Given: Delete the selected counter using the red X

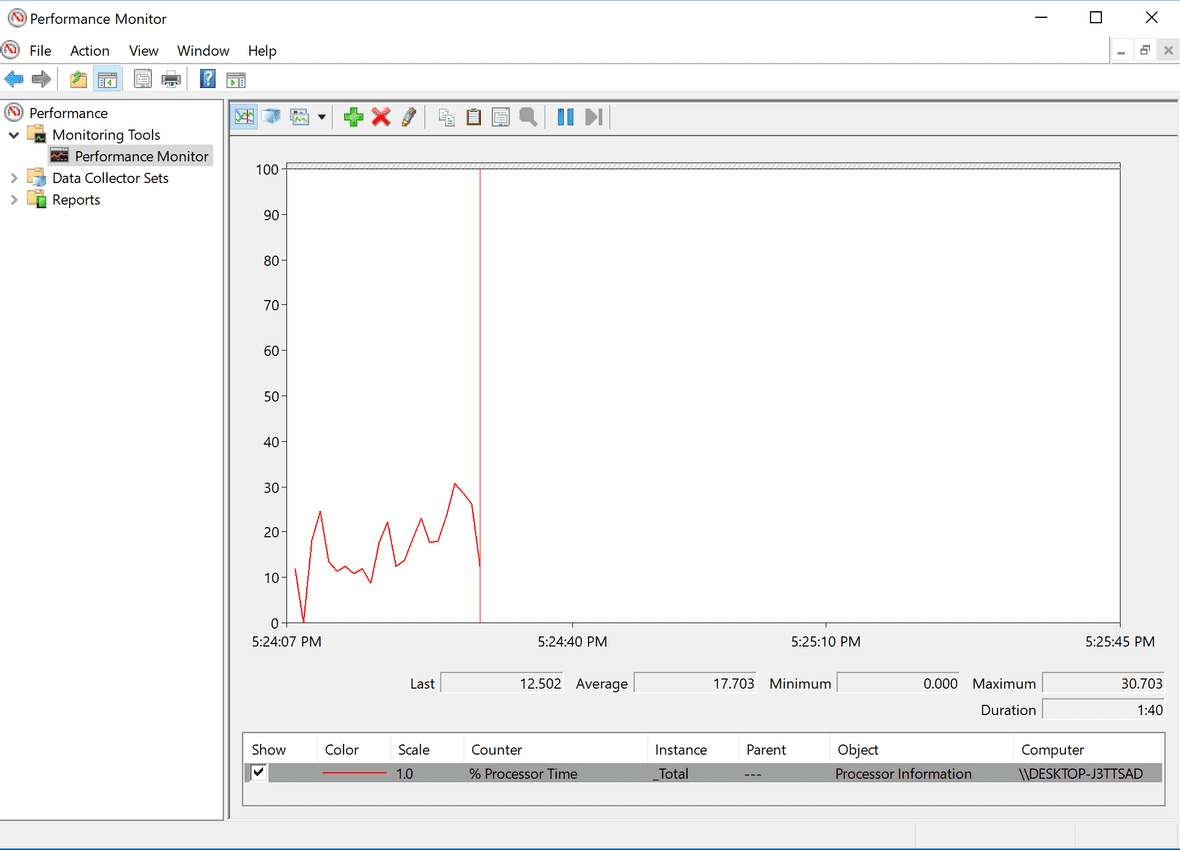Looking at the screenshot, I should tap(381, 116).
